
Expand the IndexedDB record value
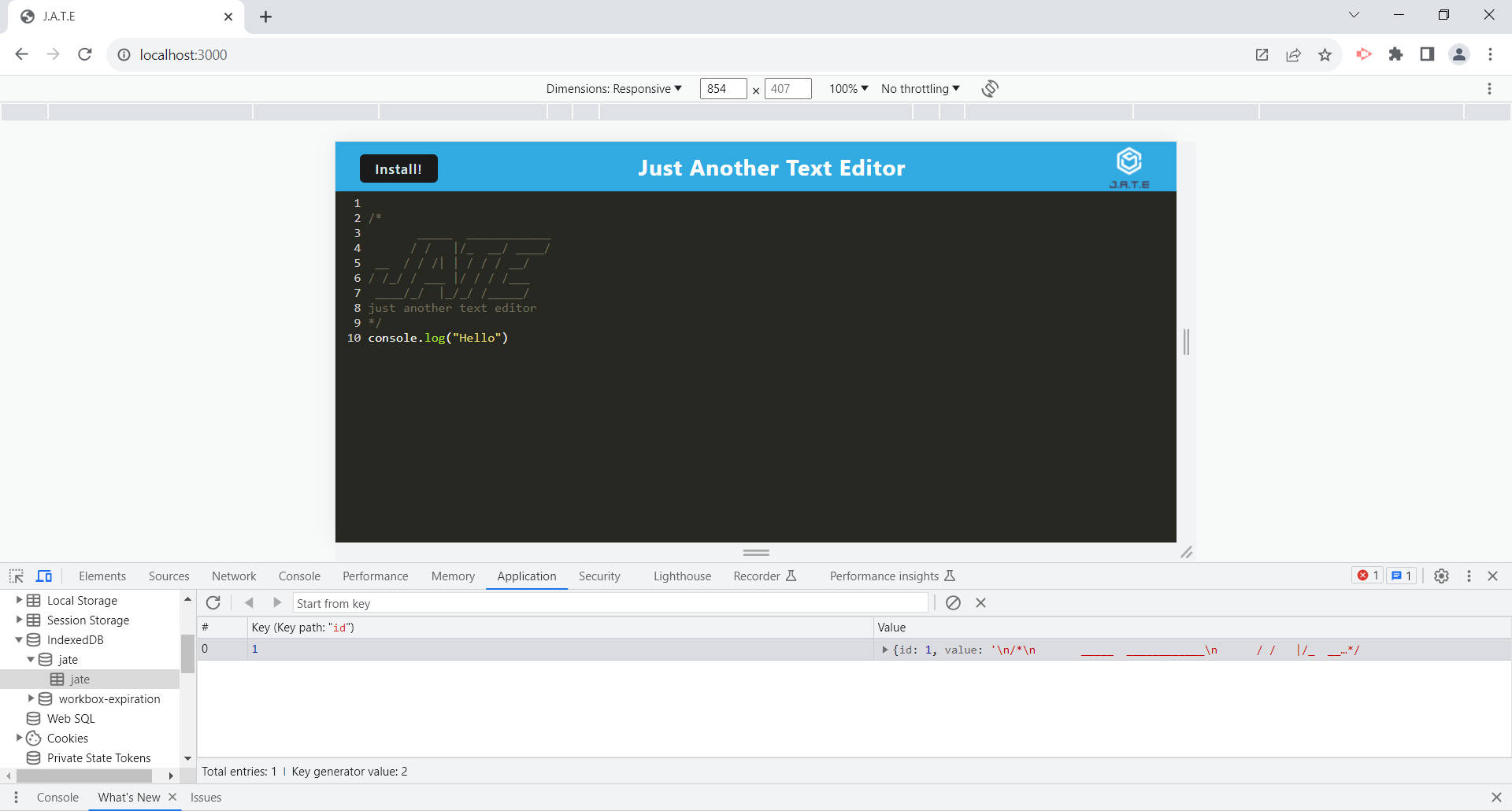point(885,650)
